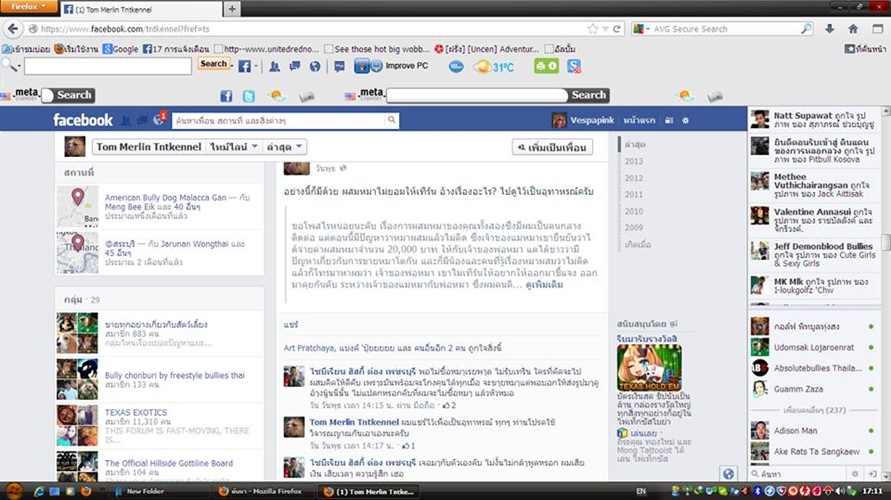Screen dimensions: 891x500
Task: Open the privacy shortcuts lock icon
Action: click(669, 120)
